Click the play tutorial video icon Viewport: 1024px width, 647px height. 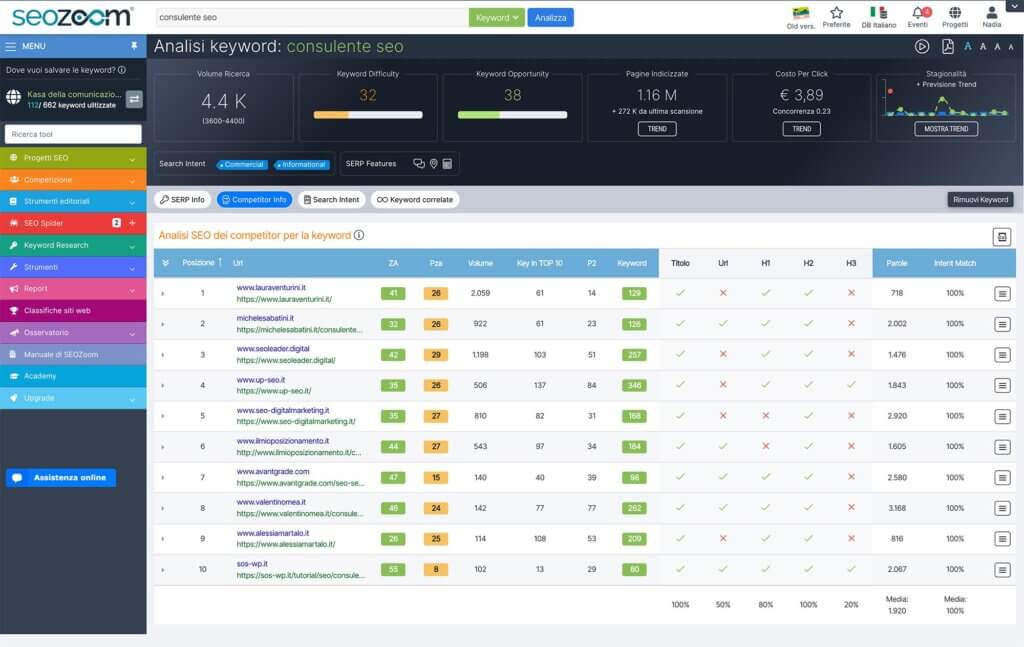(x=922, y=46)
